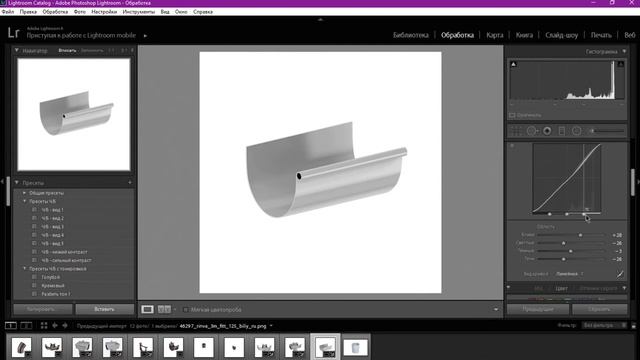This screenshot has height=360, width=640.
Task: Open the Инструменты menu
Action: [x=139, y=12]
